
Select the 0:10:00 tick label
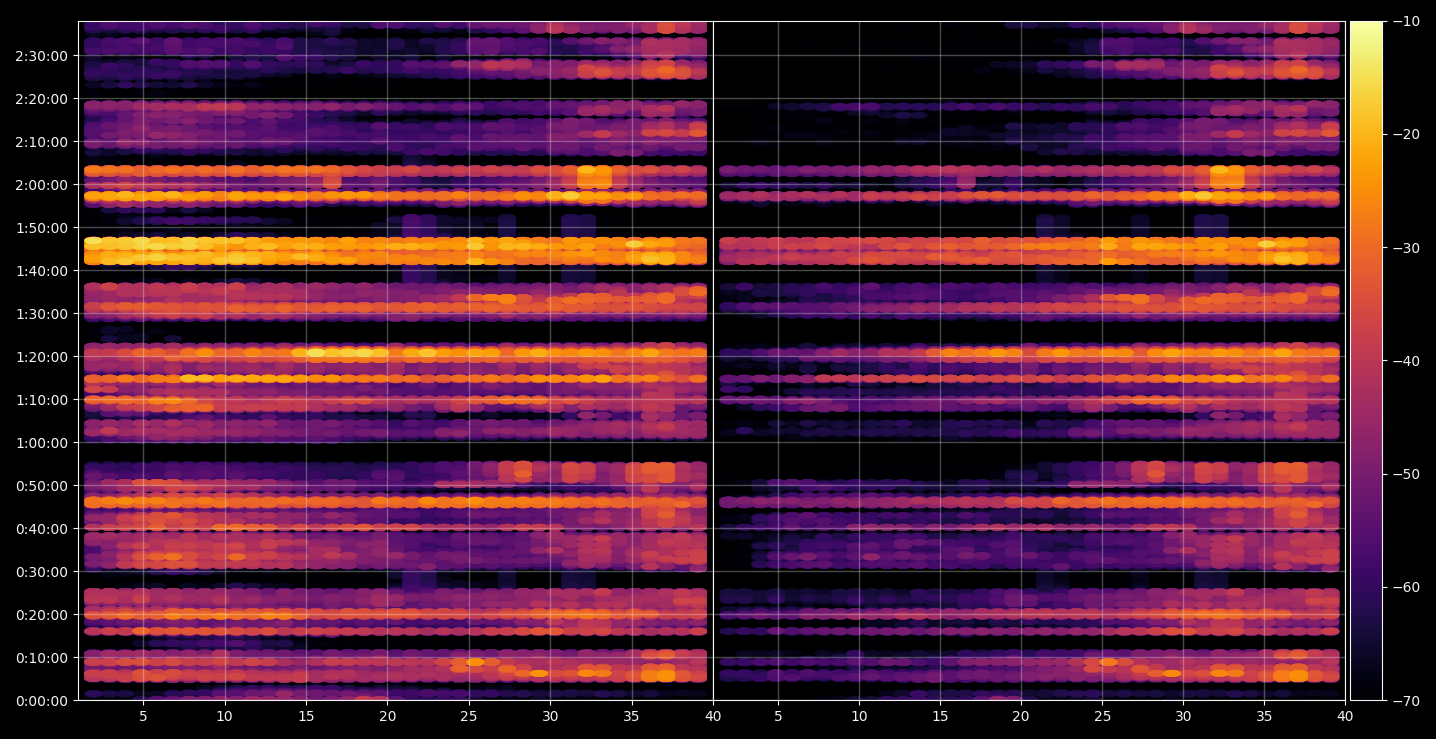tap(41, 658)
